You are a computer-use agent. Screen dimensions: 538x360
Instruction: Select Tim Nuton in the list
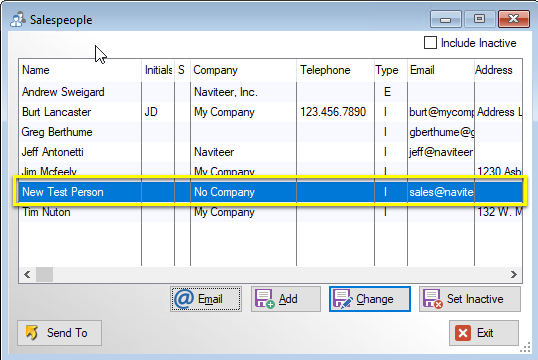270,212
